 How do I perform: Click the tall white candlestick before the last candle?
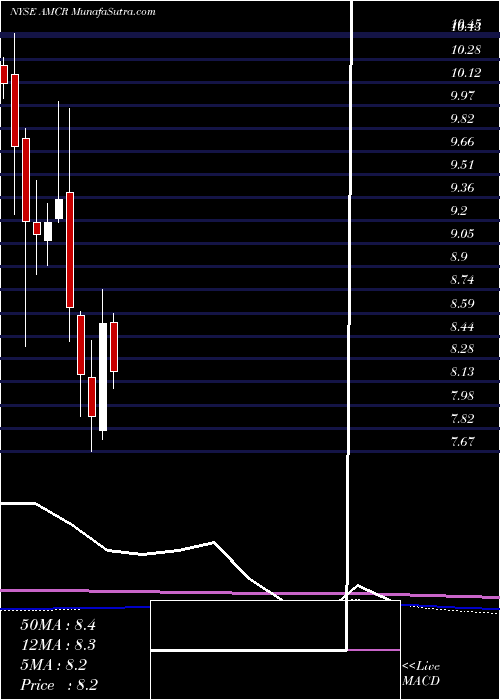tap(103, 376)
